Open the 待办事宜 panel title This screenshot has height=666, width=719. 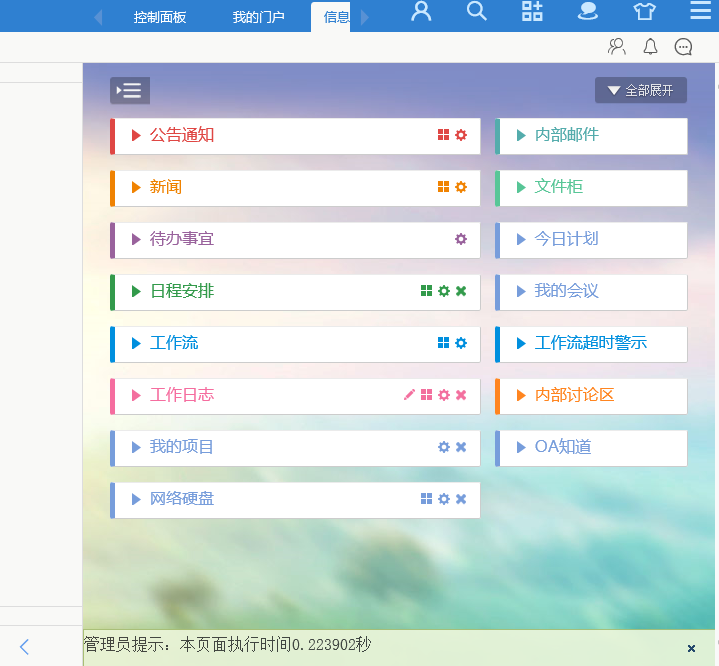coord(182,239)
